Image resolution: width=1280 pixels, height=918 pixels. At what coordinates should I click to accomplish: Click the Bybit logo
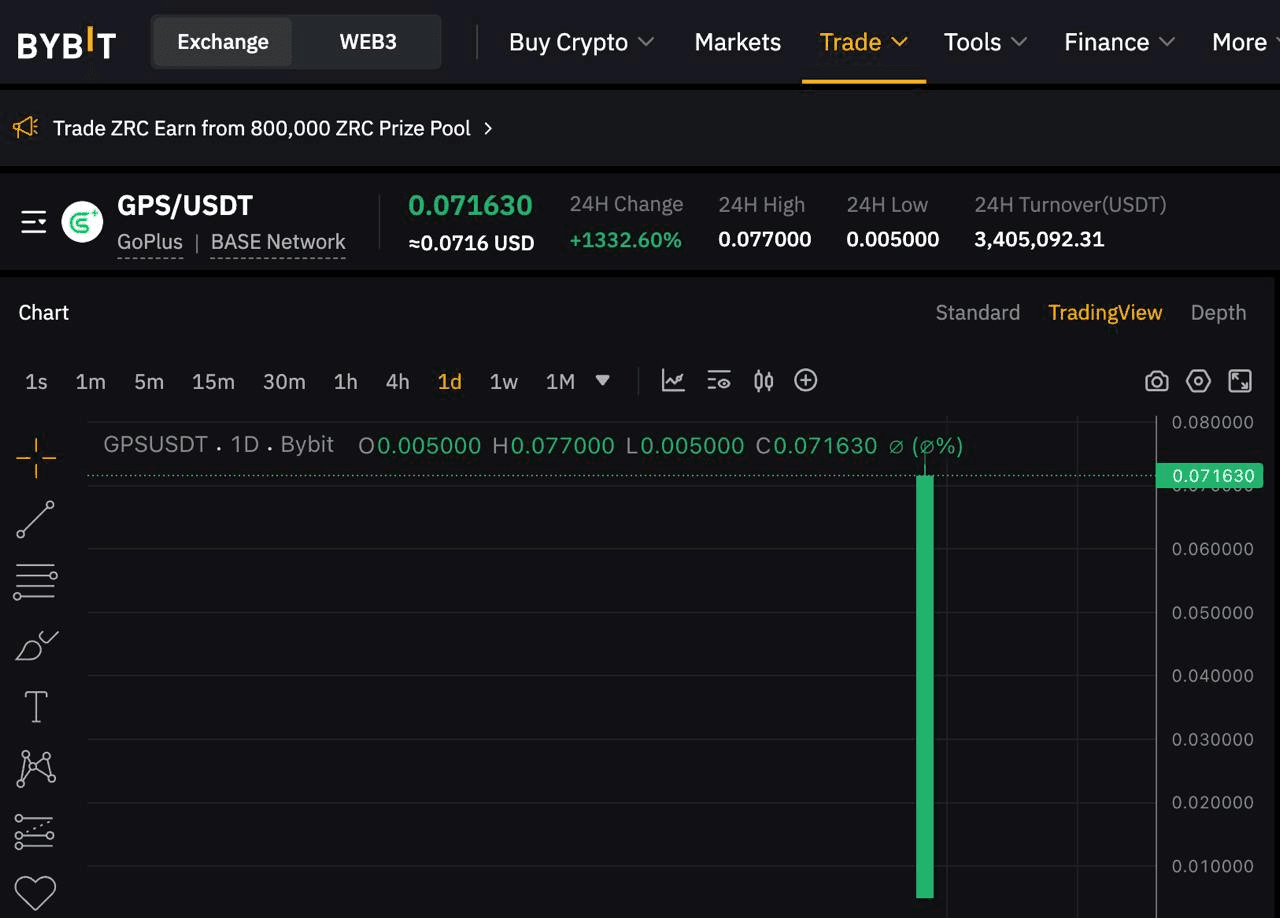click(x=66, y=43)
